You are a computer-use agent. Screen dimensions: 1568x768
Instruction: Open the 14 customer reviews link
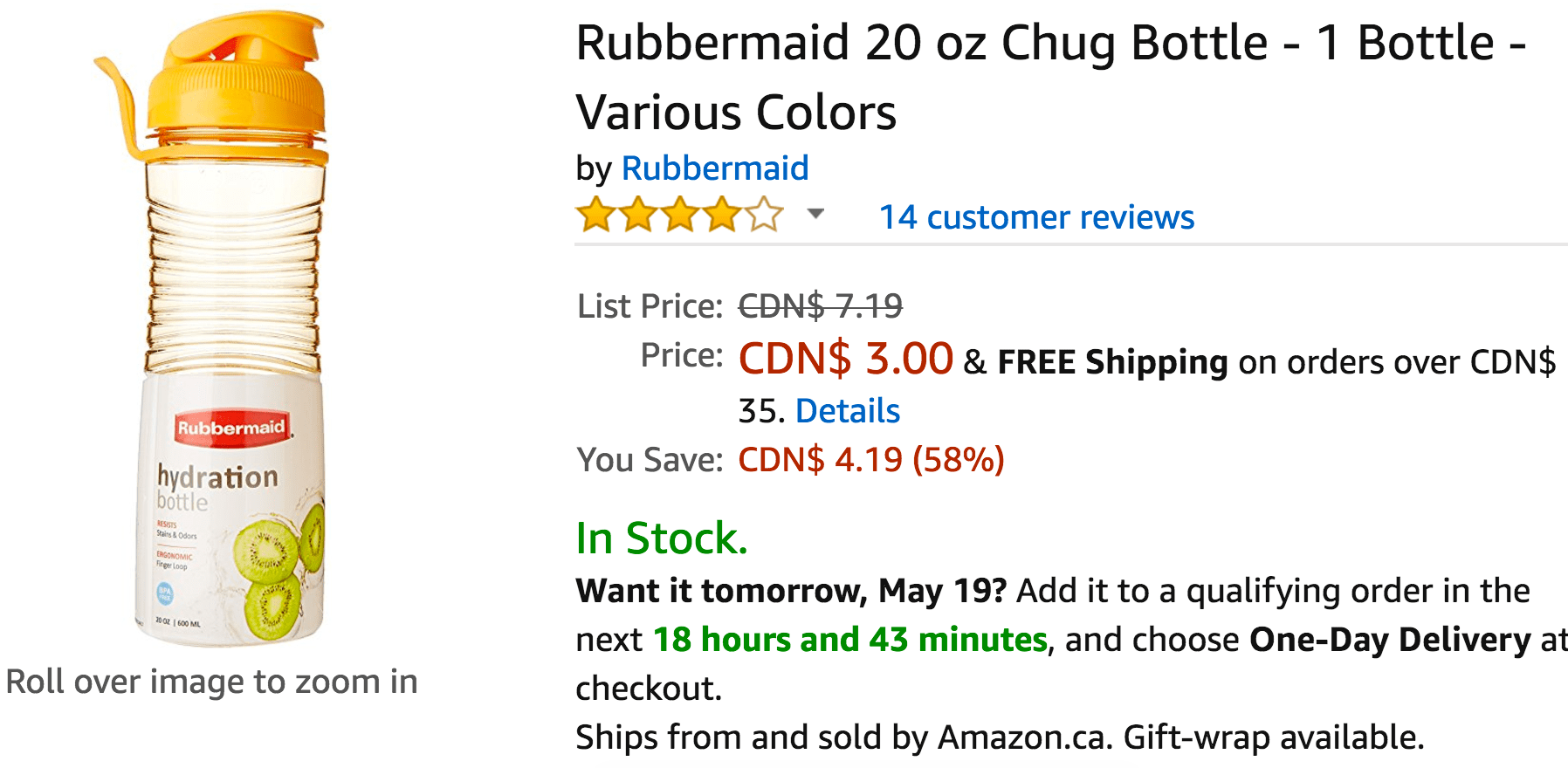[1036, 217]
